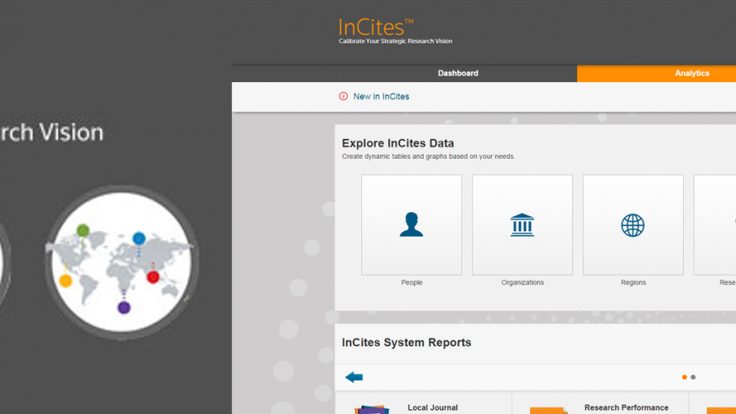Image resolution: width=736 pixels, height=414 pixels.
Task: Select the Regions globe icon tile
Action: 633,225
